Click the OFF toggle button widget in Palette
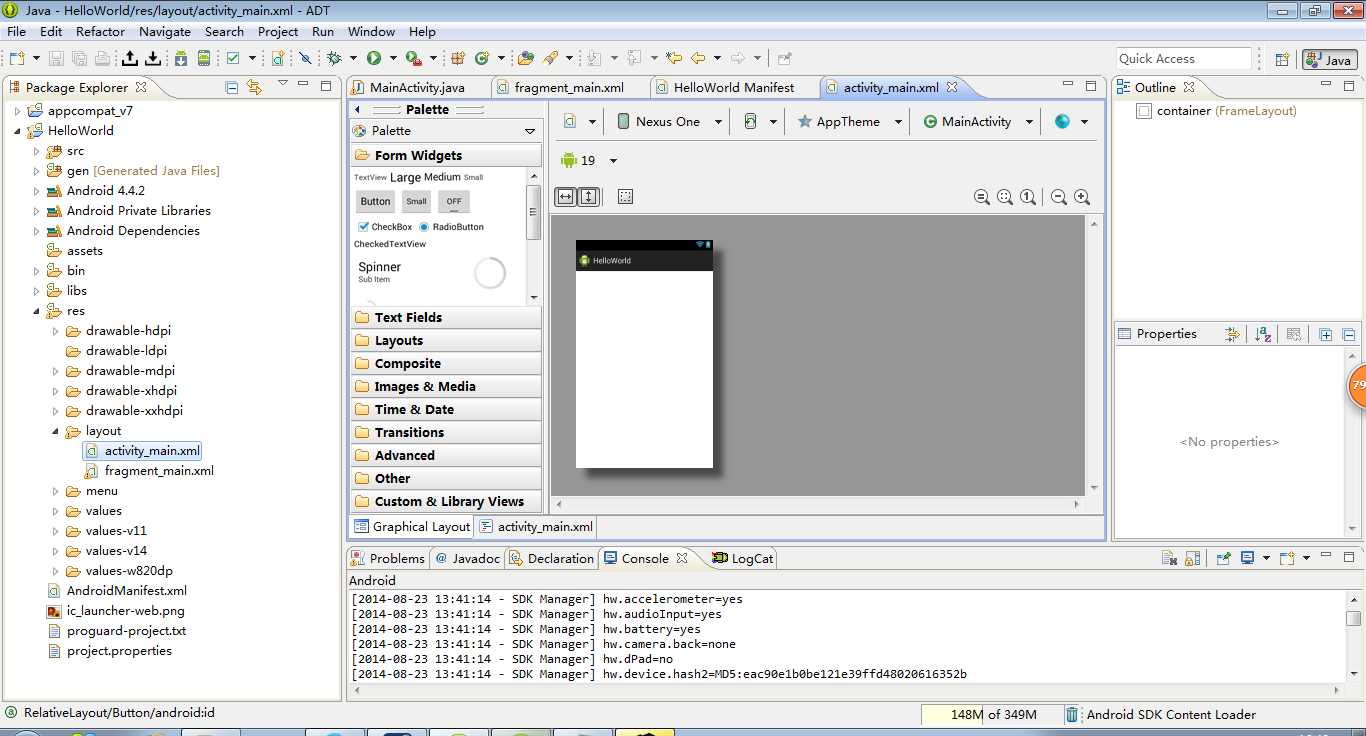The width and height of the screenshot is (1366, 736). (x=454, y=201)
